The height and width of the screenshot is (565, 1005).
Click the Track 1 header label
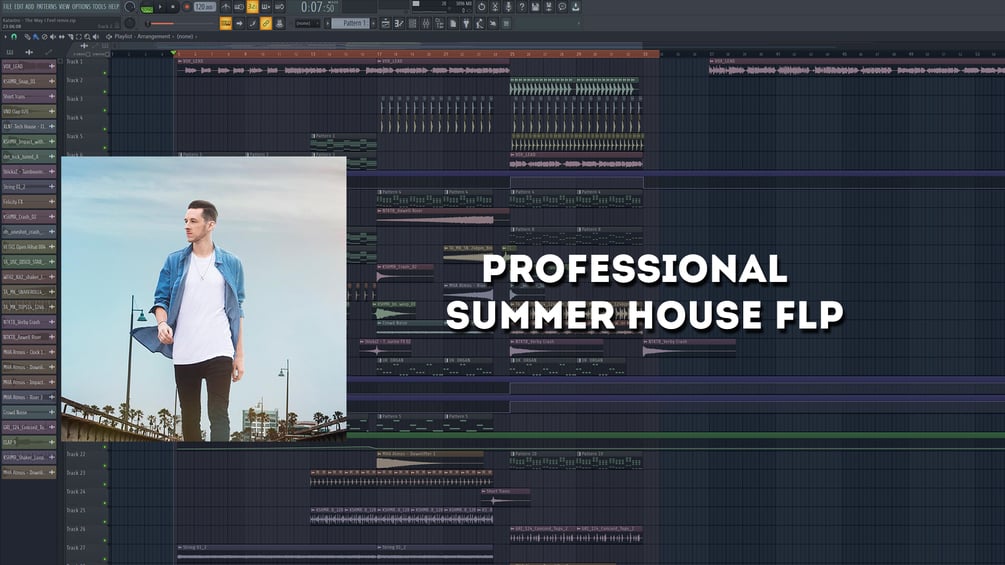click(x=74, y=61)
